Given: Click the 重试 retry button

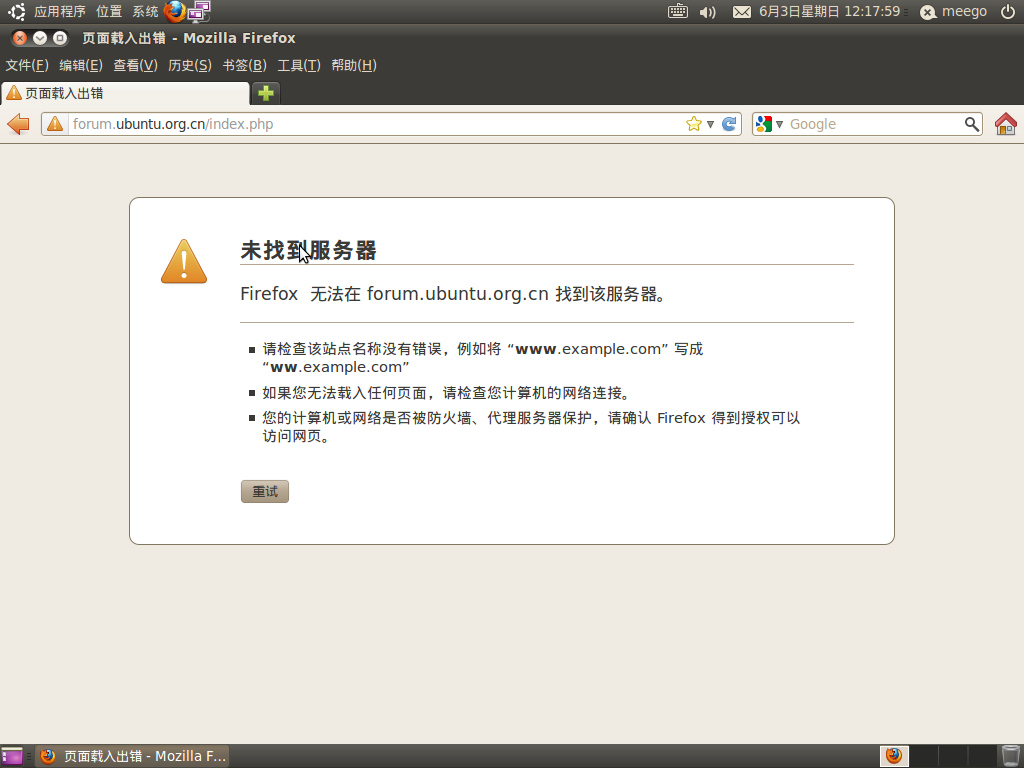Looking at the screenshot, I should coord(264,492).
